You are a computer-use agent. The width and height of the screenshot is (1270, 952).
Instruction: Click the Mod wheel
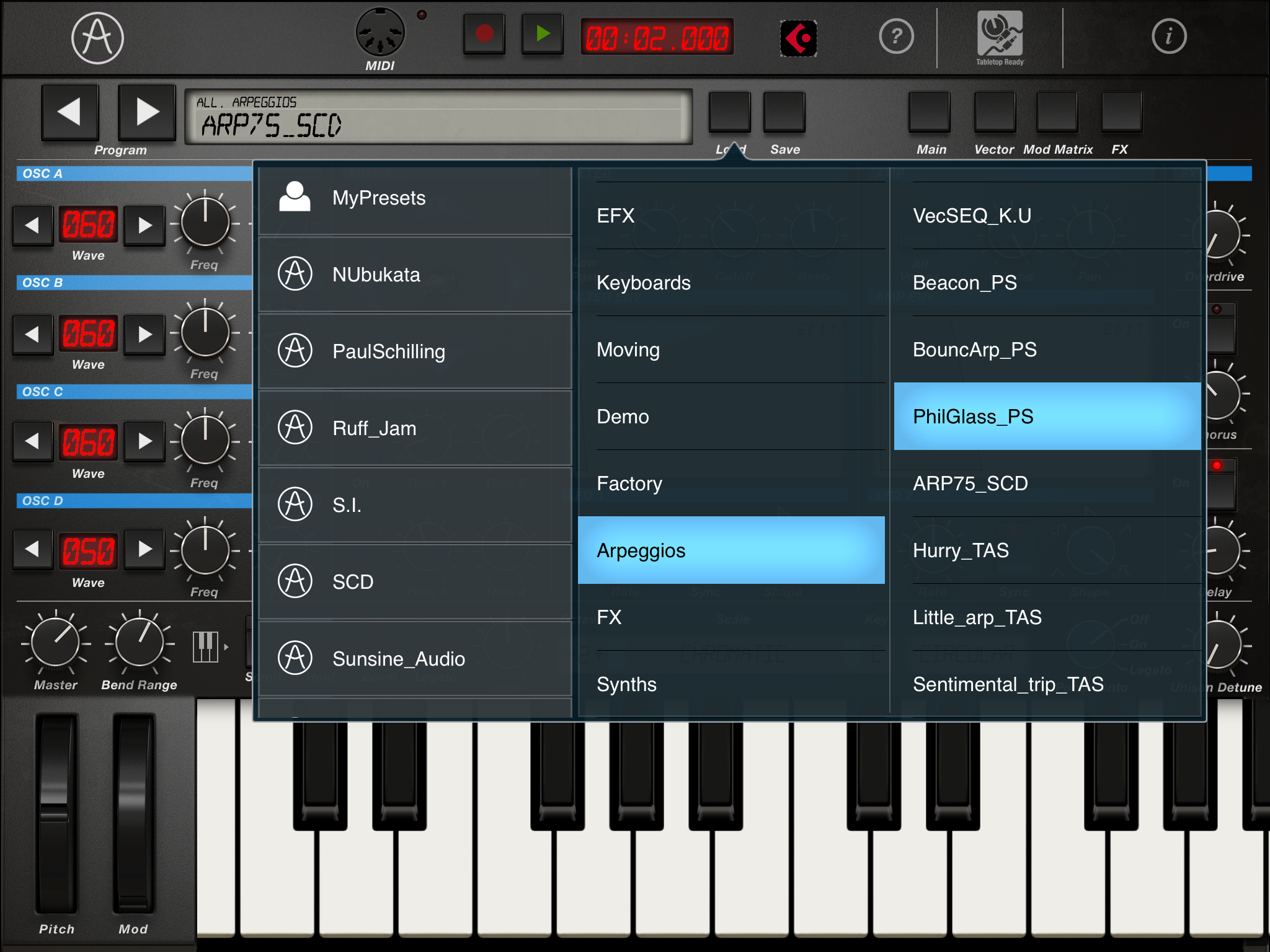(133, 814)
